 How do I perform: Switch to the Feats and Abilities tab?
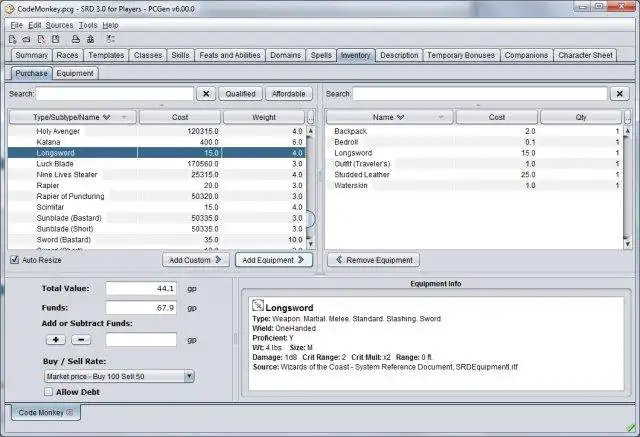click(230, 55)
